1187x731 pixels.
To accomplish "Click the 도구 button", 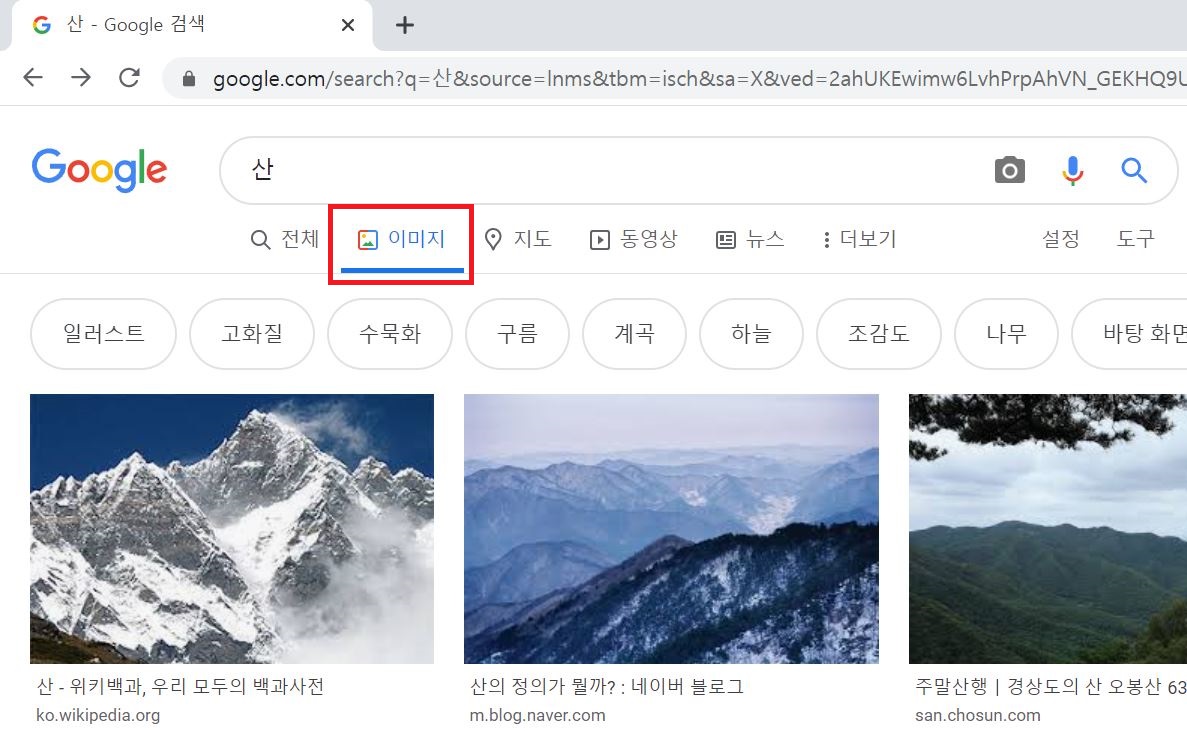I will [1136, 239].
